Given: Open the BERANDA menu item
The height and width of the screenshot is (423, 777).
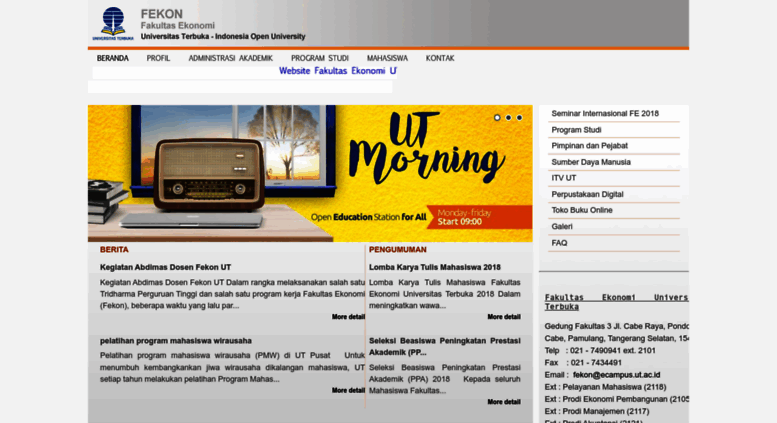Looking at the screenshot, I should tap(112, 58).
